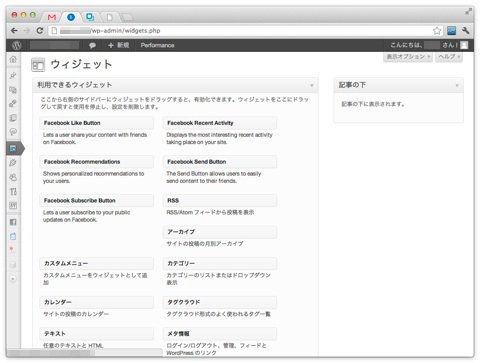Viewport: 480px width, 363px height.
Task: Open the こんにちは user account menu
Action: pos(424,45)
